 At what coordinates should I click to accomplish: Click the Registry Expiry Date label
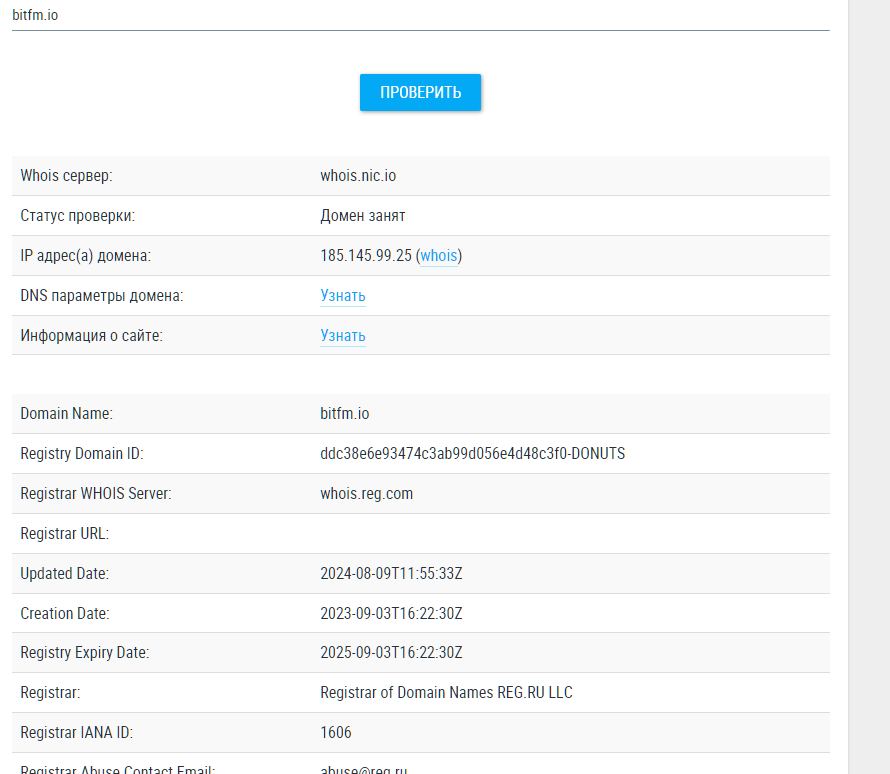[85, 653]
